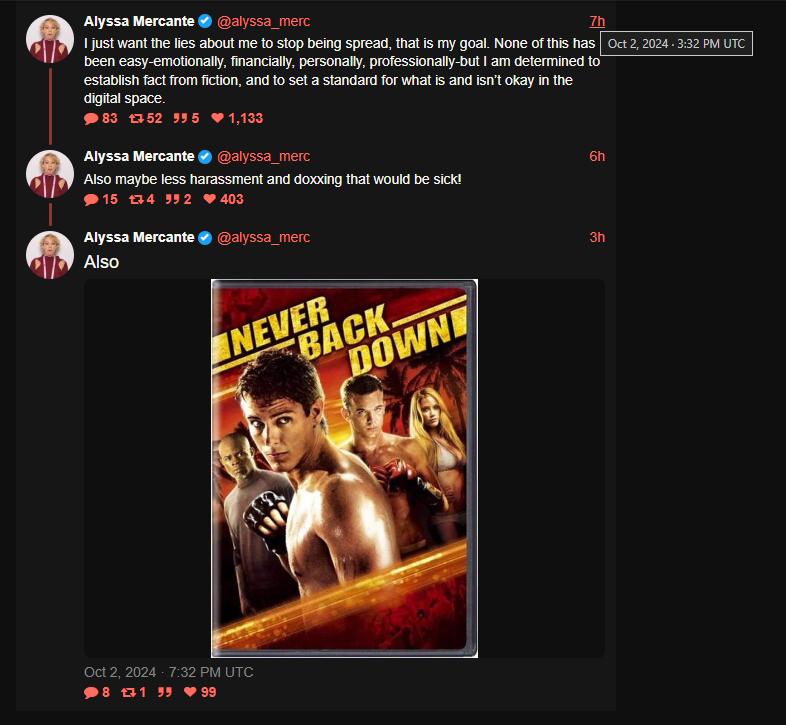The width and height of the screenshot is (786, 725).
Task: Click the reply icon showing 8 comments
Action: tap(91, 693)
